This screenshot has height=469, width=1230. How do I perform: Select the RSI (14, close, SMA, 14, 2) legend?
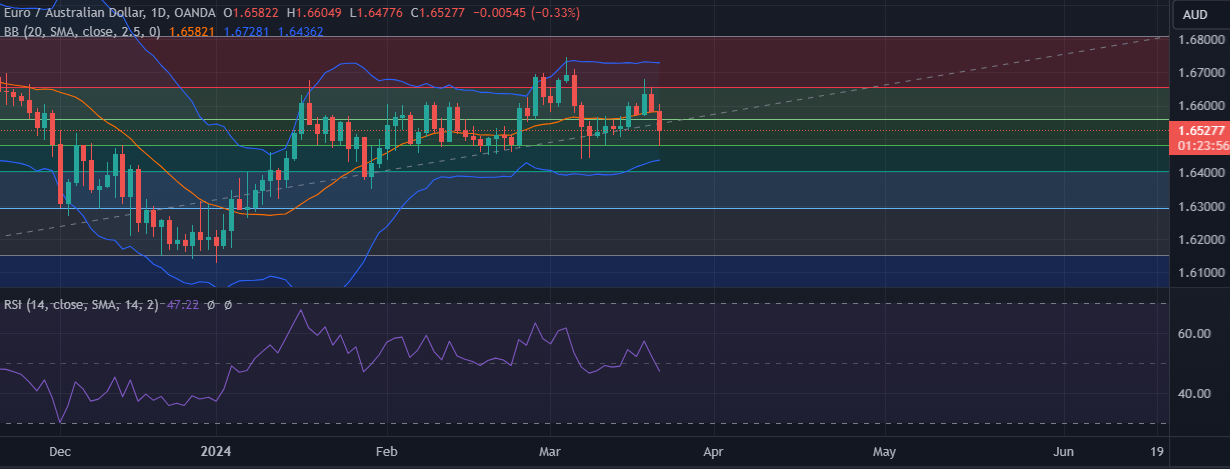[81, 305]
